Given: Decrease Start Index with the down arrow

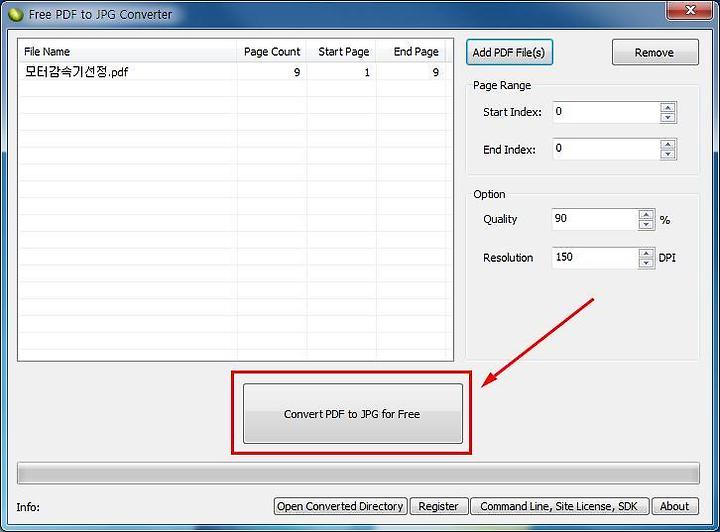Looking at the screenshot, I should pyautogui.click(x=668, y=118).
